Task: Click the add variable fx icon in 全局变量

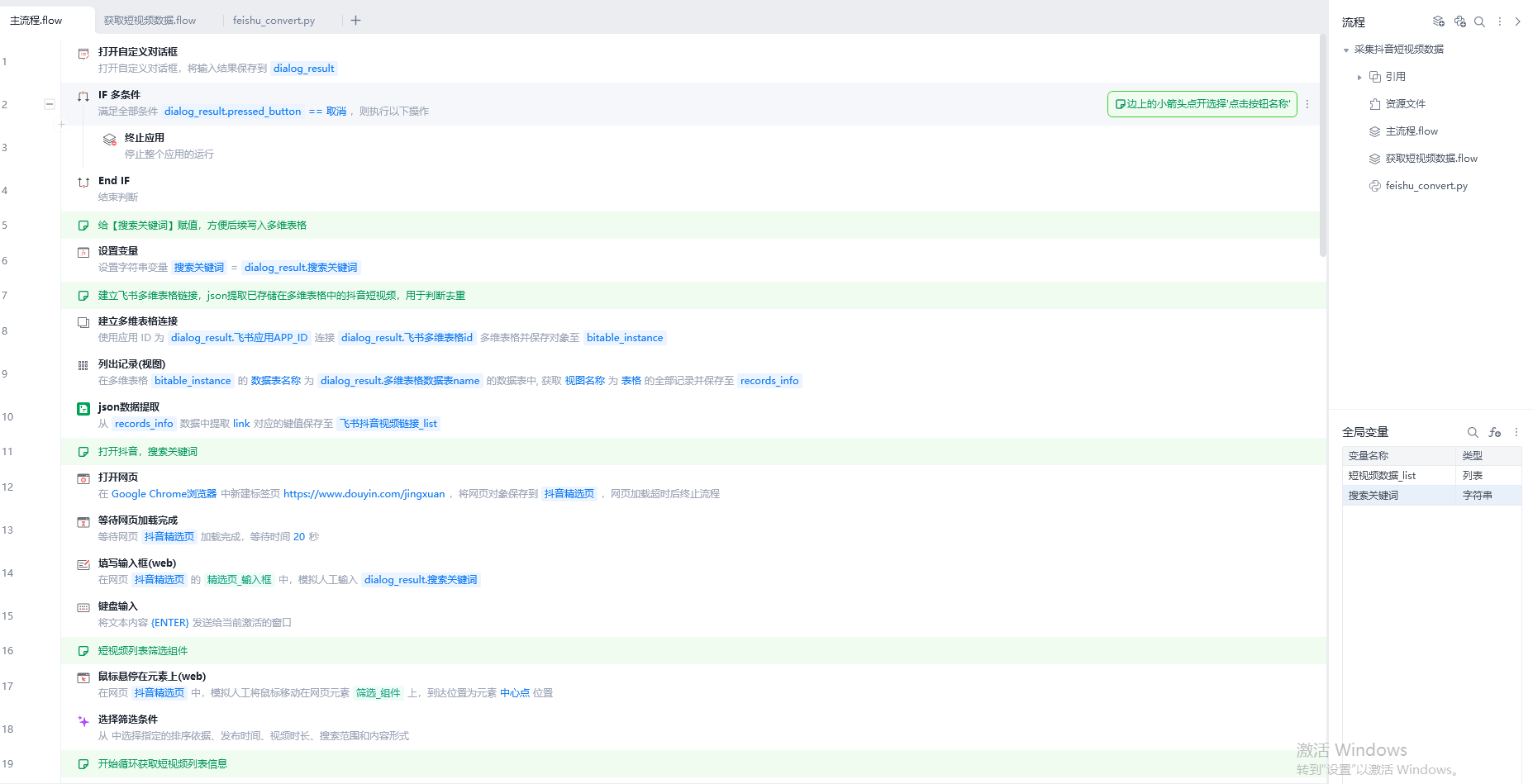Action: point(1495,432)
